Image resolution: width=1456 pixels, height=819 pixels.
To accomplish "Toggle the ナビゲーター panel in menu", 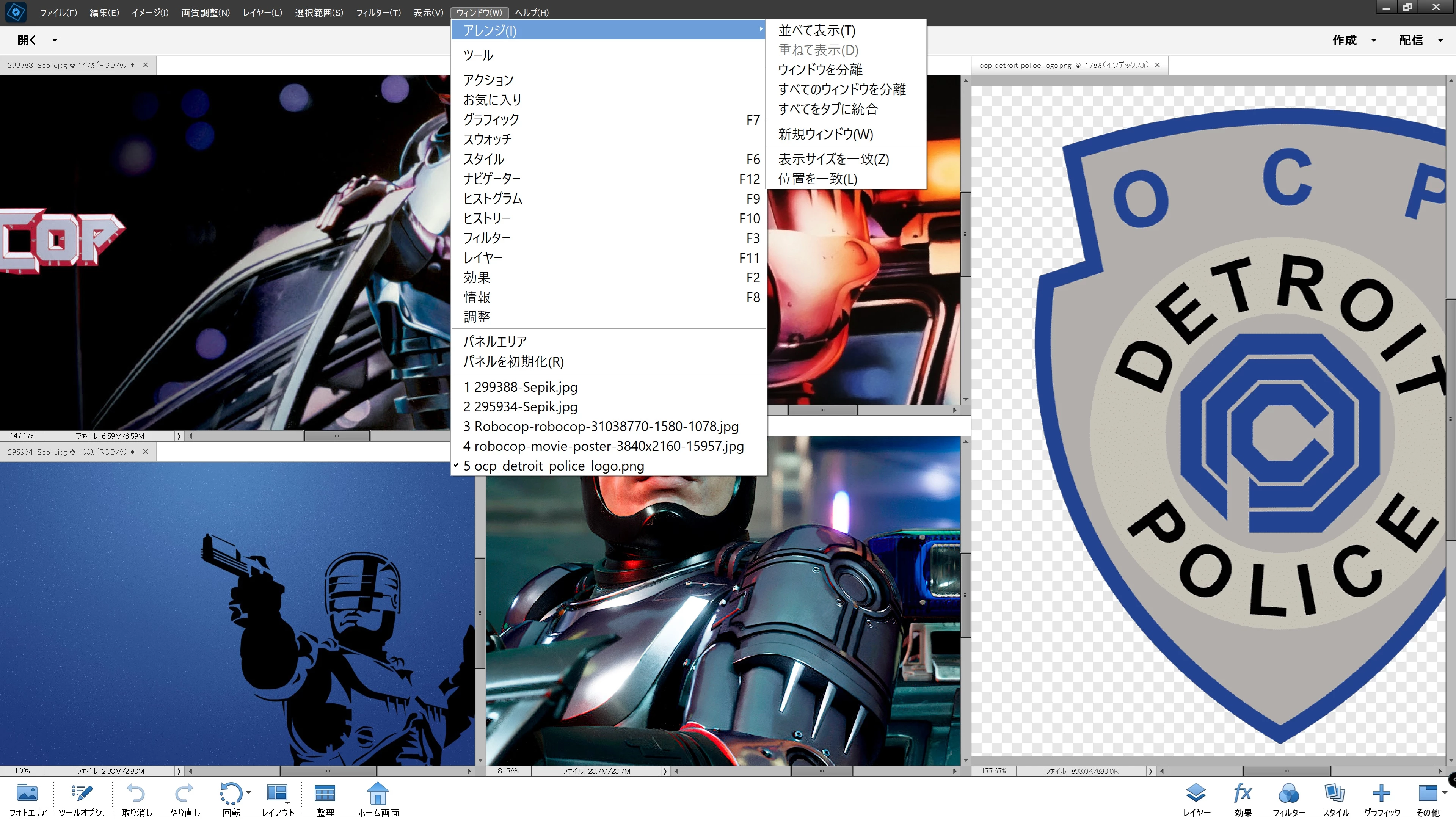I will tap(492, 179).
